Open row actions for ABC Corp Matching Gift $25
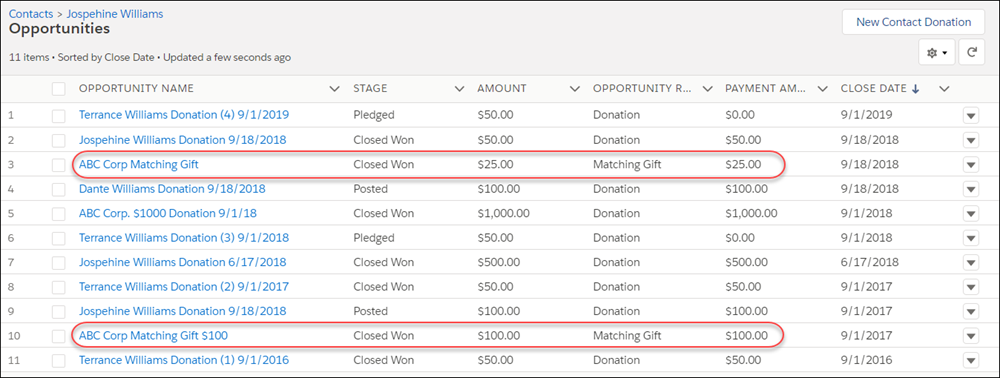Image resolution: width=1000 pixels, height=378 pixels. click(971, 165)
